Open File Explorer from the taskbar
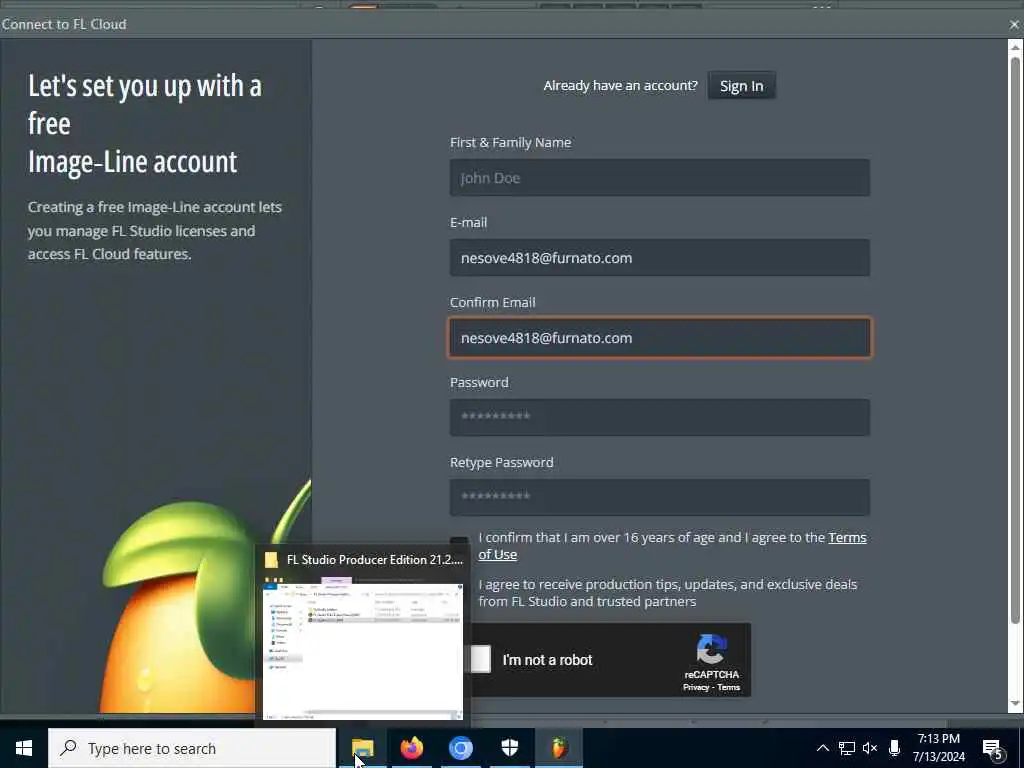This screenshot has width=1024, height=768. coord(362,748)
